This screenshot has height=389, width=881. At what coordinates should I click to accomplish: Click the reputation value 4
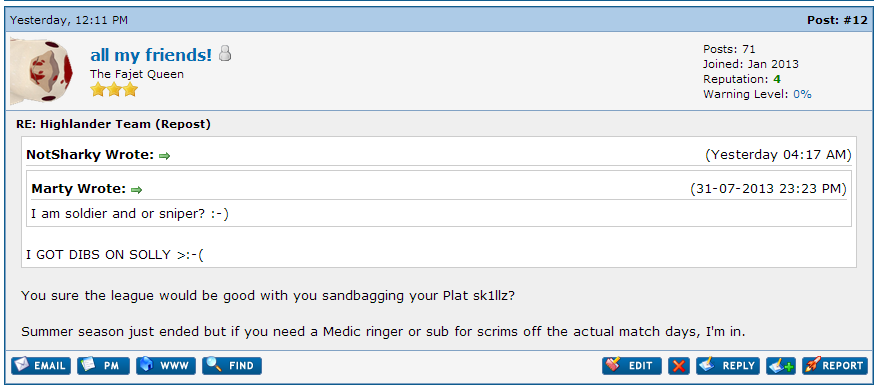[x=776, y=79]
